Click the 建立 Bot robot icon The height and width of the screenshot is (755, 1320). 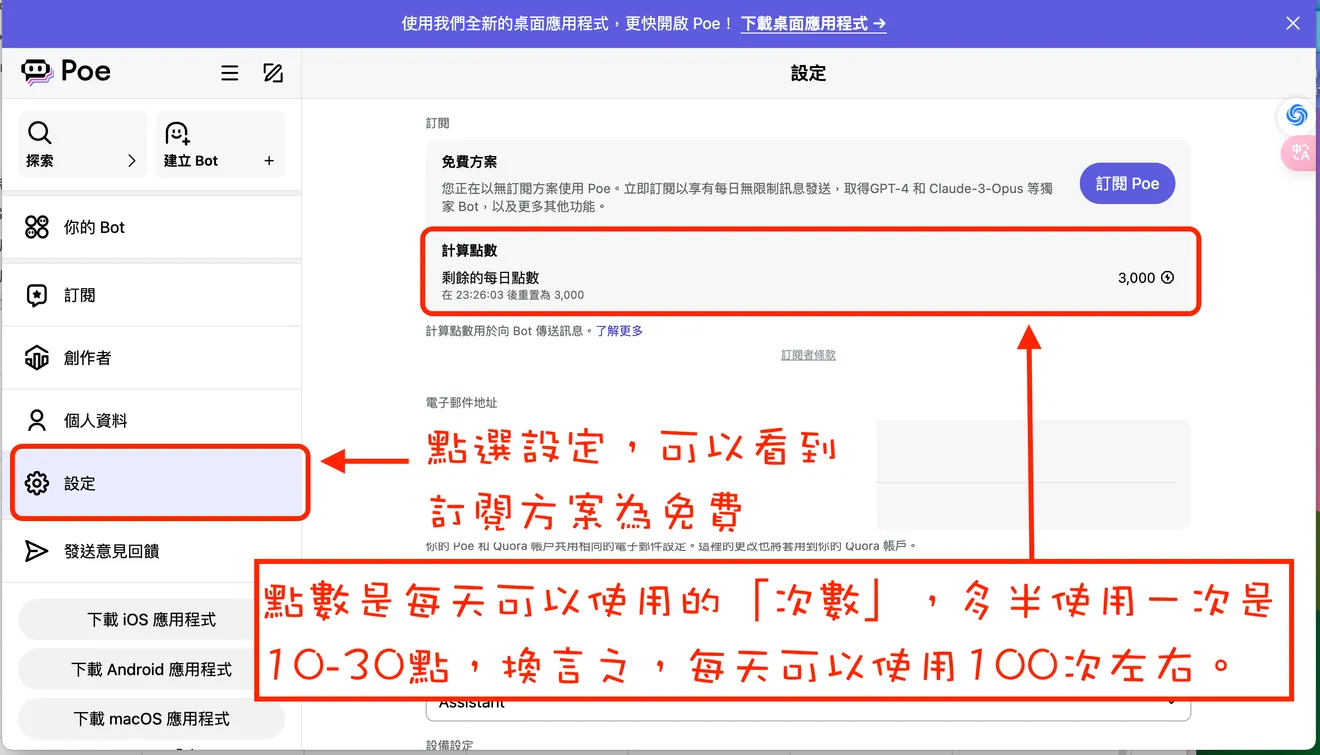click(x=177, y=133)
